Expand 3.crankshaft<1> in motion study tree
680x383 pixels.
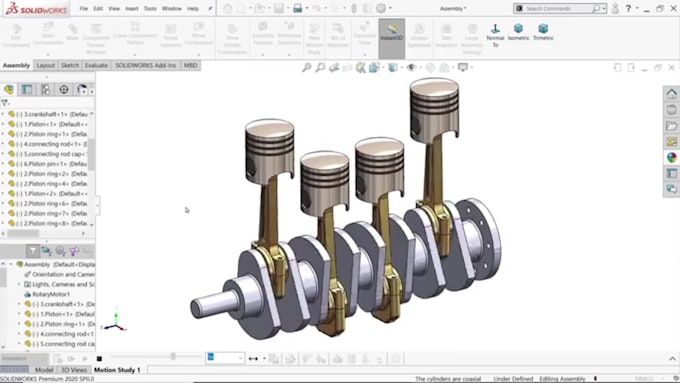[19, 304]
